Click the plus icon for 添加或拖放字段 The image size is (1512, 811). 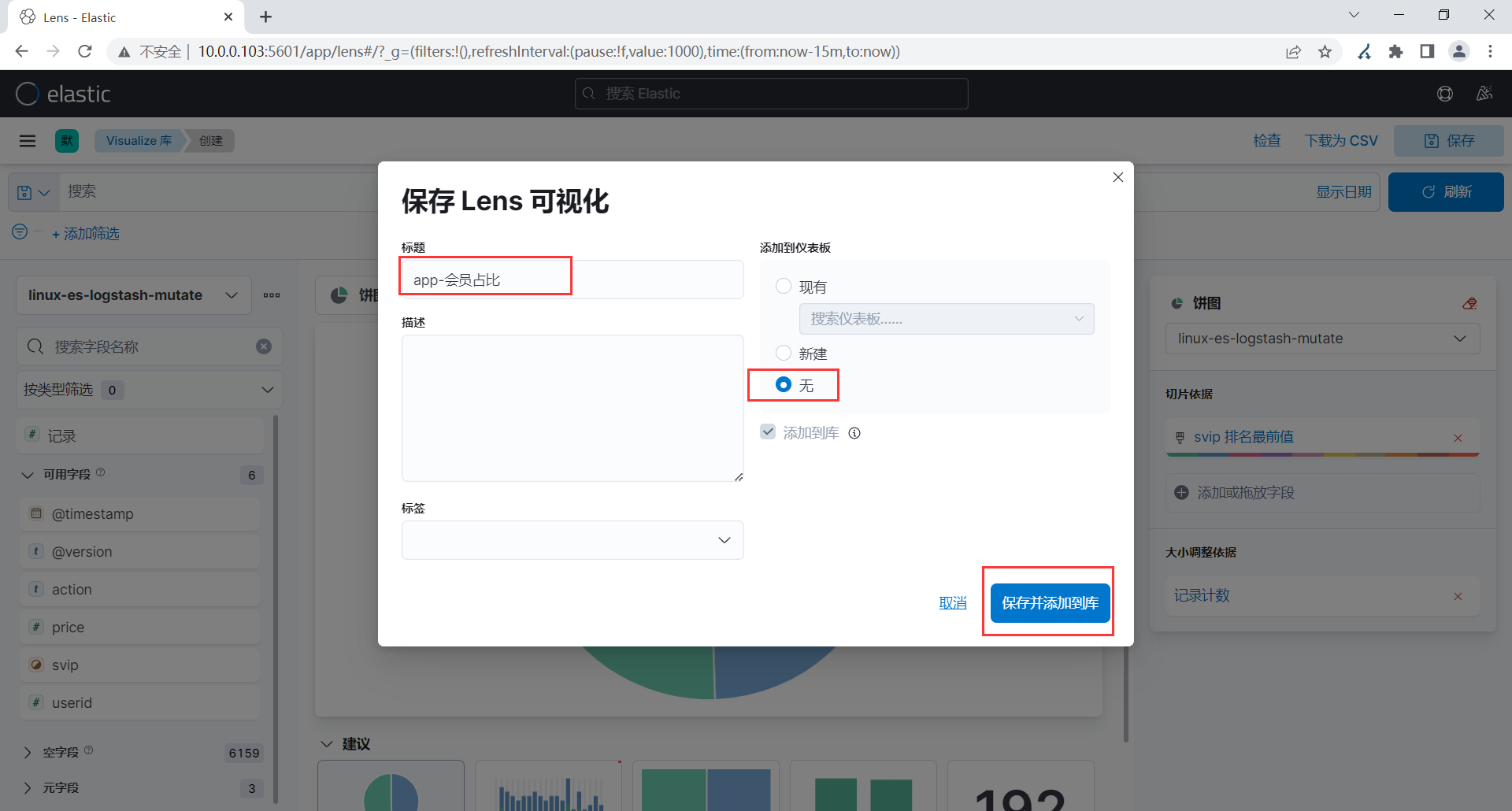(1181, 493)
